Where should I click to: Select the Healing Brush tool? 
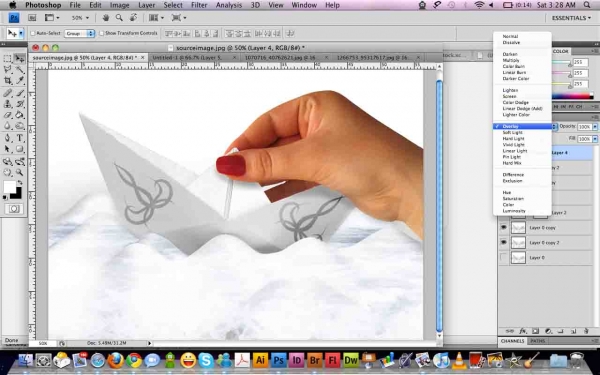click(7, 93)
